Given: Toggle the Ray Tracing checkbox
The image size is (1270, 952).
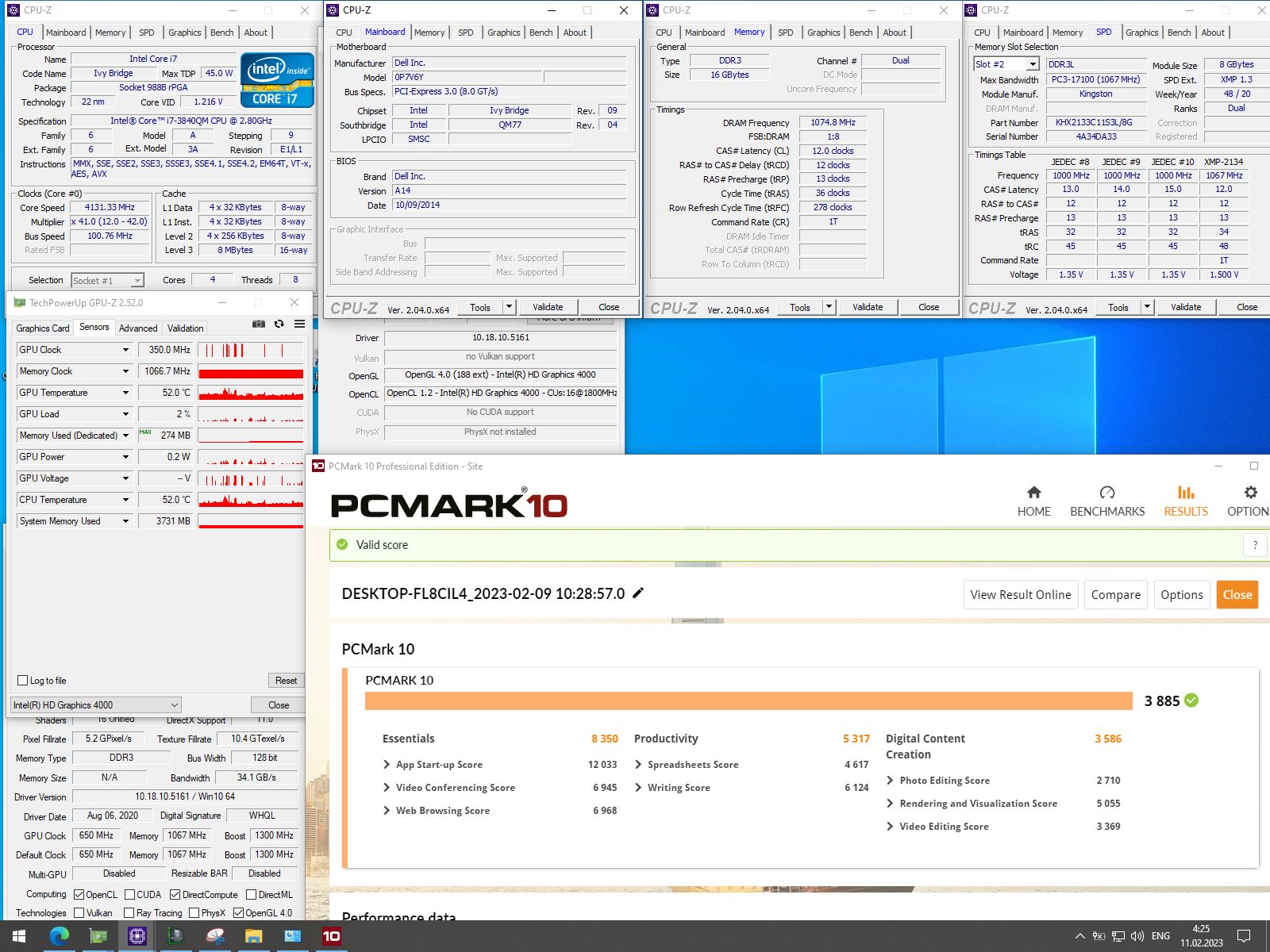Looking at the screenshot, I should 129,913.
